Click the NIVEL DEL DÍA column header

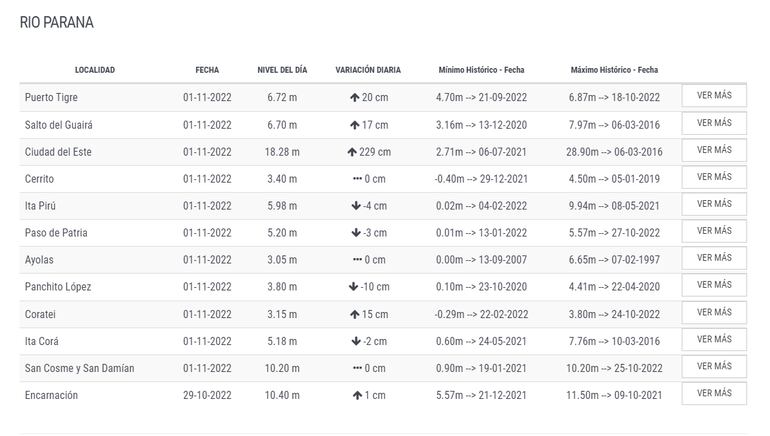pos(282,70)
